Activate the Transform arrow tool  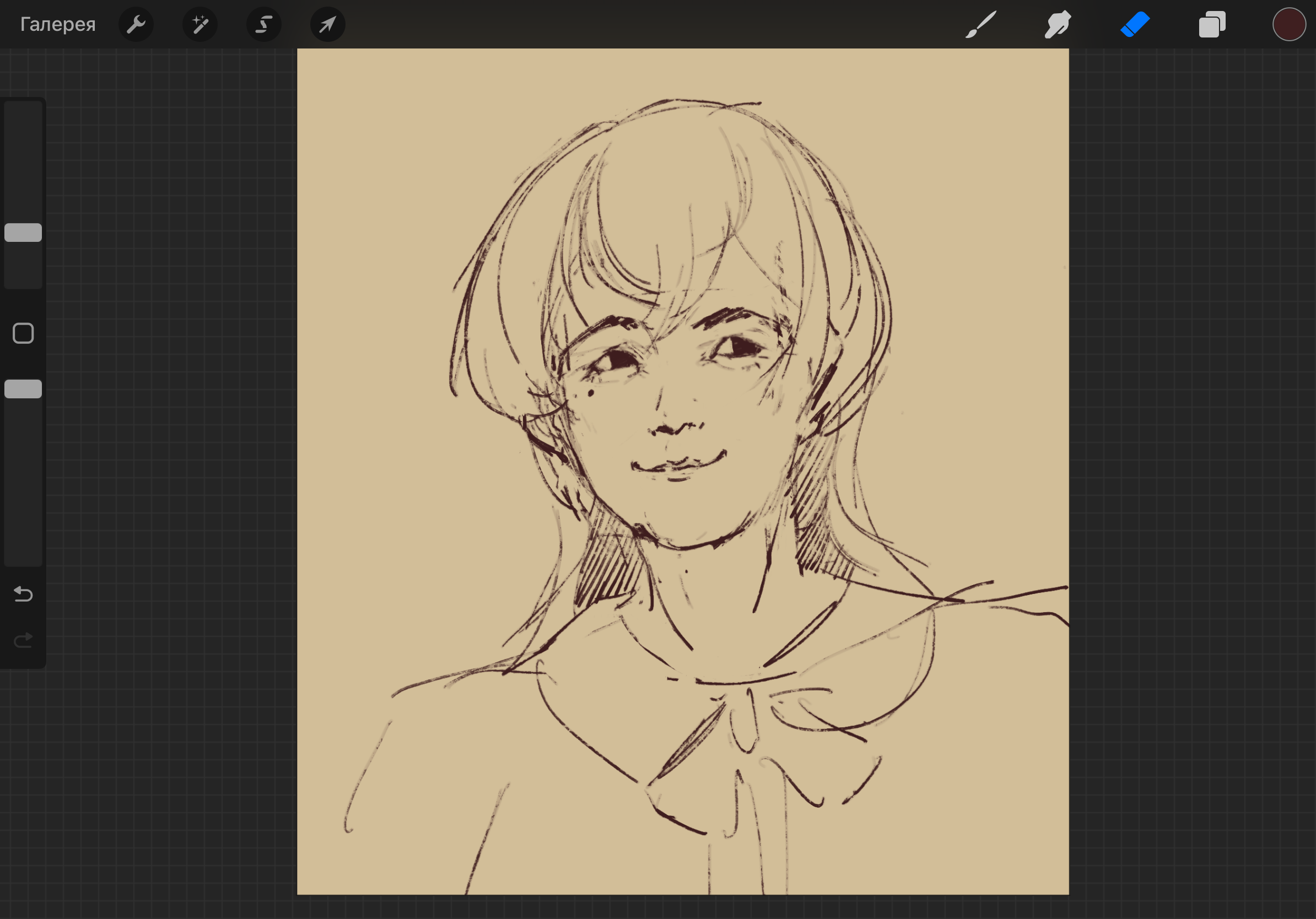click(x=327, y=25)
